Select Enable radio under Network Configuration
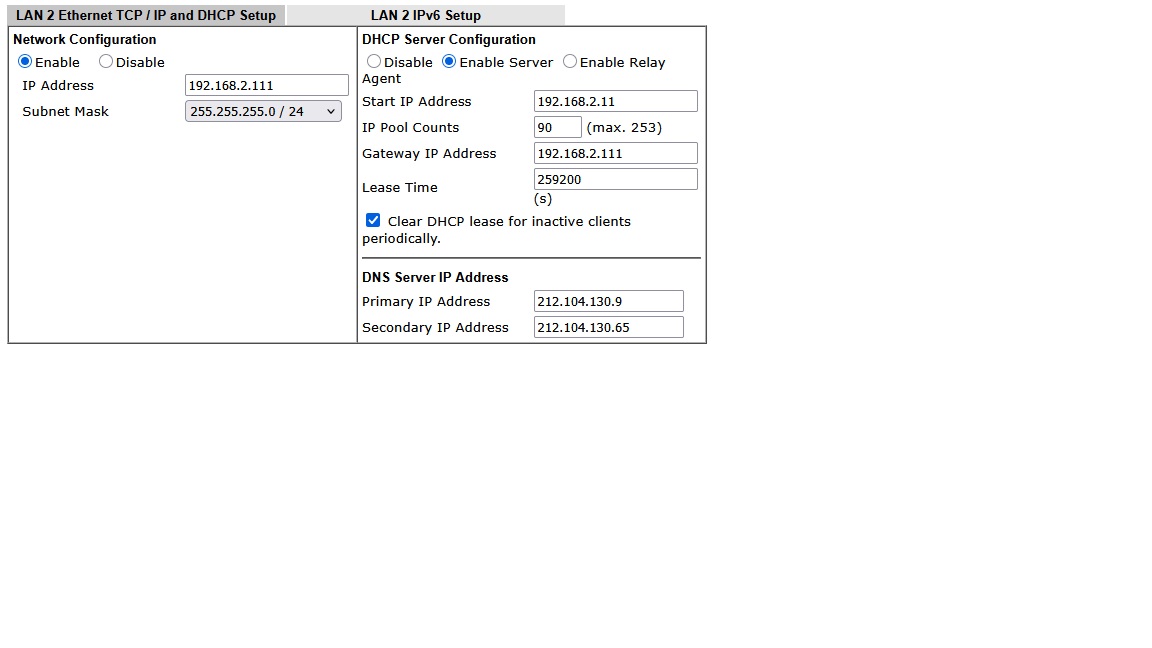This screenshot has height=648, width=1152. coord(26,62)
